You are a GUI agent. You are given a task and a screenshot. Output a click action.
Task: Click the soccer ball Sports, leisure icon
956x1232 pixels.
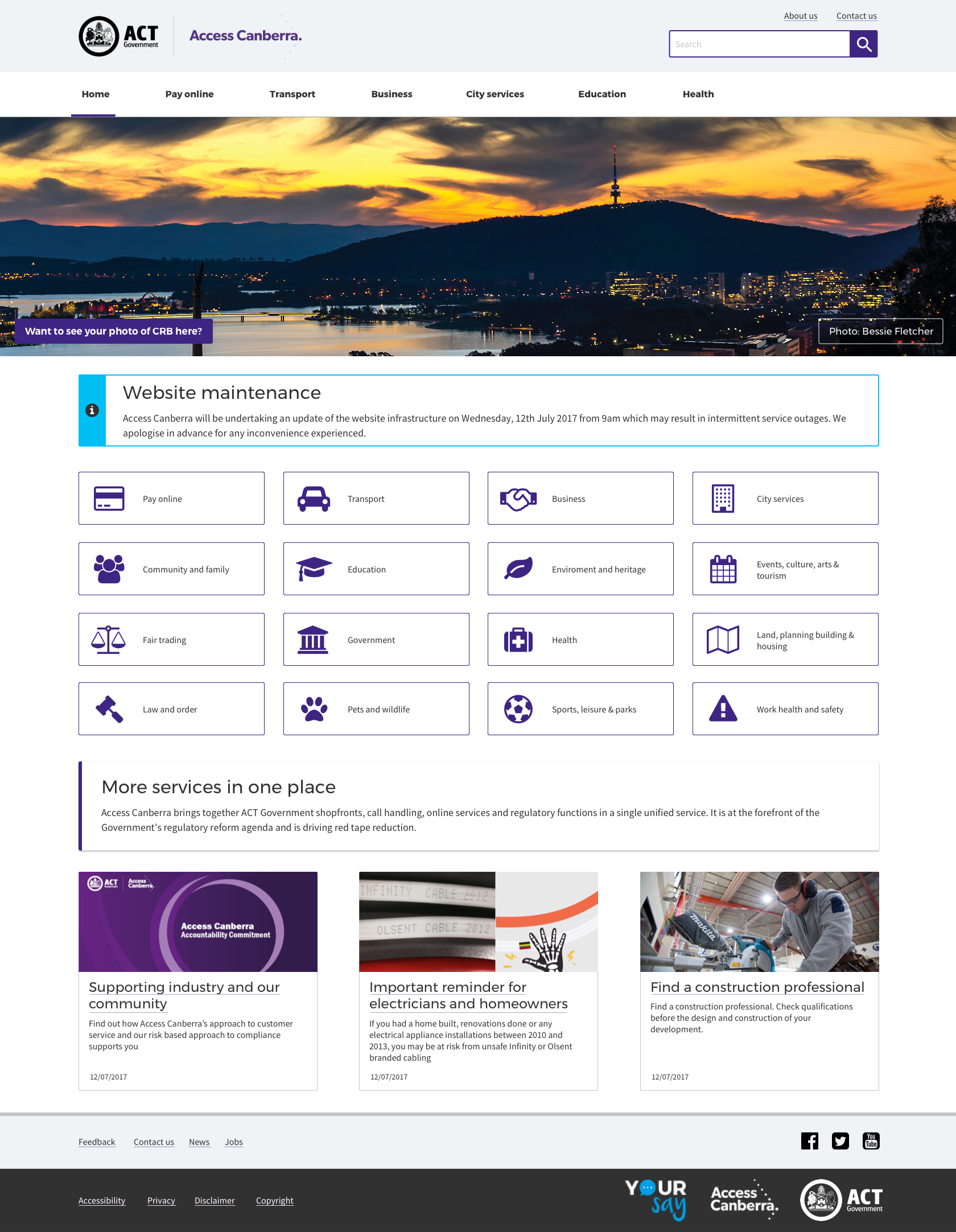(518, 709)
